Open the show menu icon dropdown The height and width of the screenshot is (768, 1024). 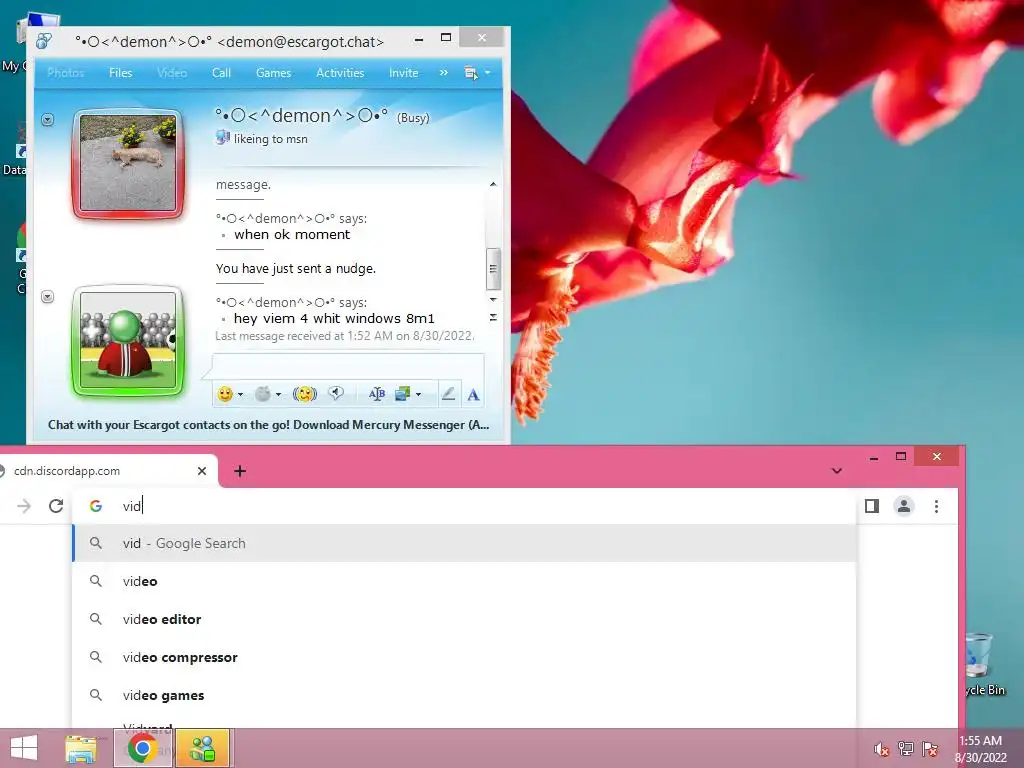coord(477,72)
